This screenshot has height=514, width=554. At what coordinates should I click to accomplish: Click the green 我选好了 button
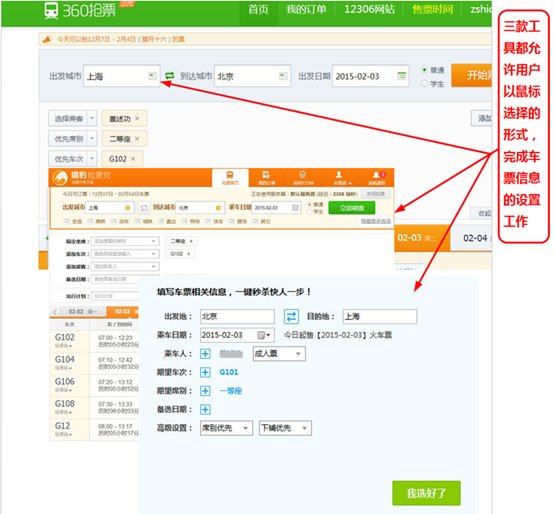coord(426,493)
